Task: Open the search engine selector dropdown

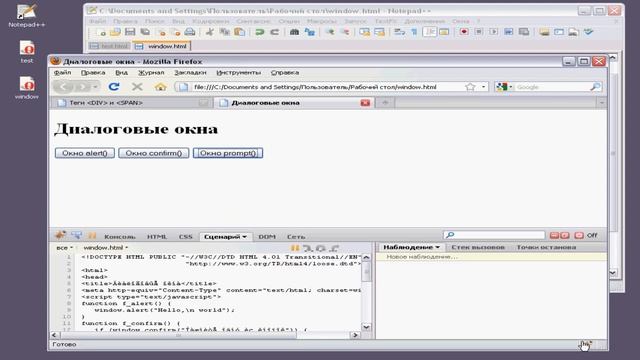Action: pyautogui.click(x=504, y=87)
